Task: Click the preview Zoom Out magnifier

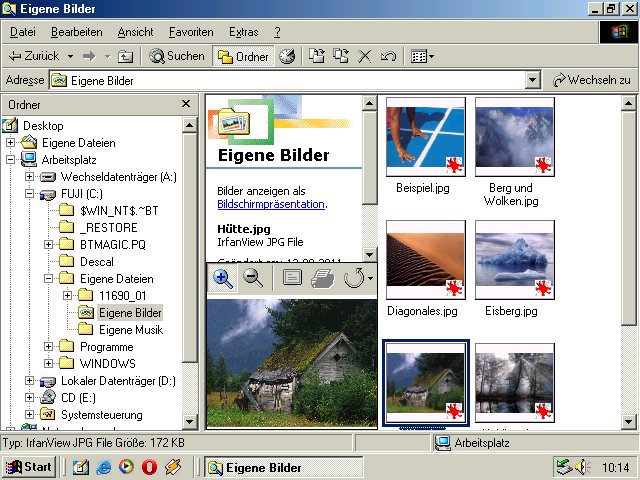Action: click(x=253, y=278)
